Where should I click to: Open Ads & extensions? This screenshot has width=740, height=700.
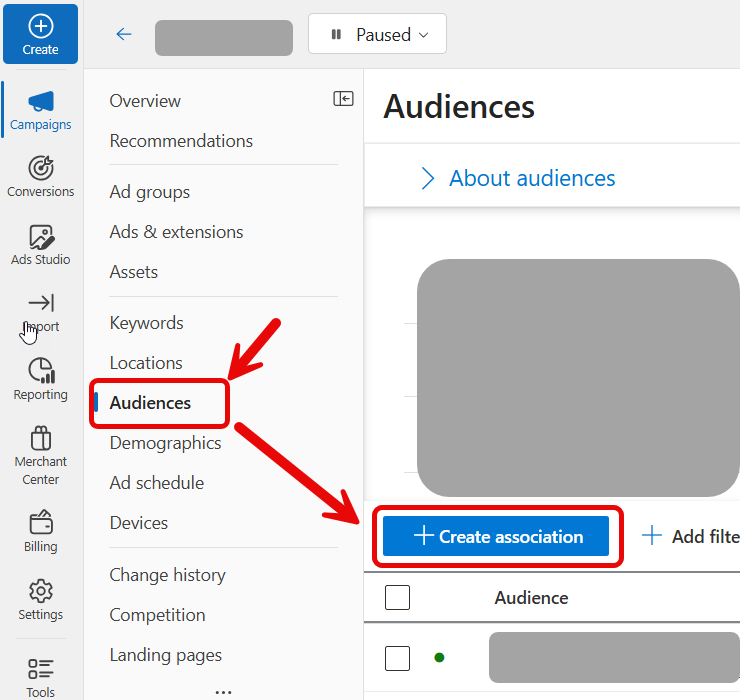pyautogui.click(x=177, y=232)
